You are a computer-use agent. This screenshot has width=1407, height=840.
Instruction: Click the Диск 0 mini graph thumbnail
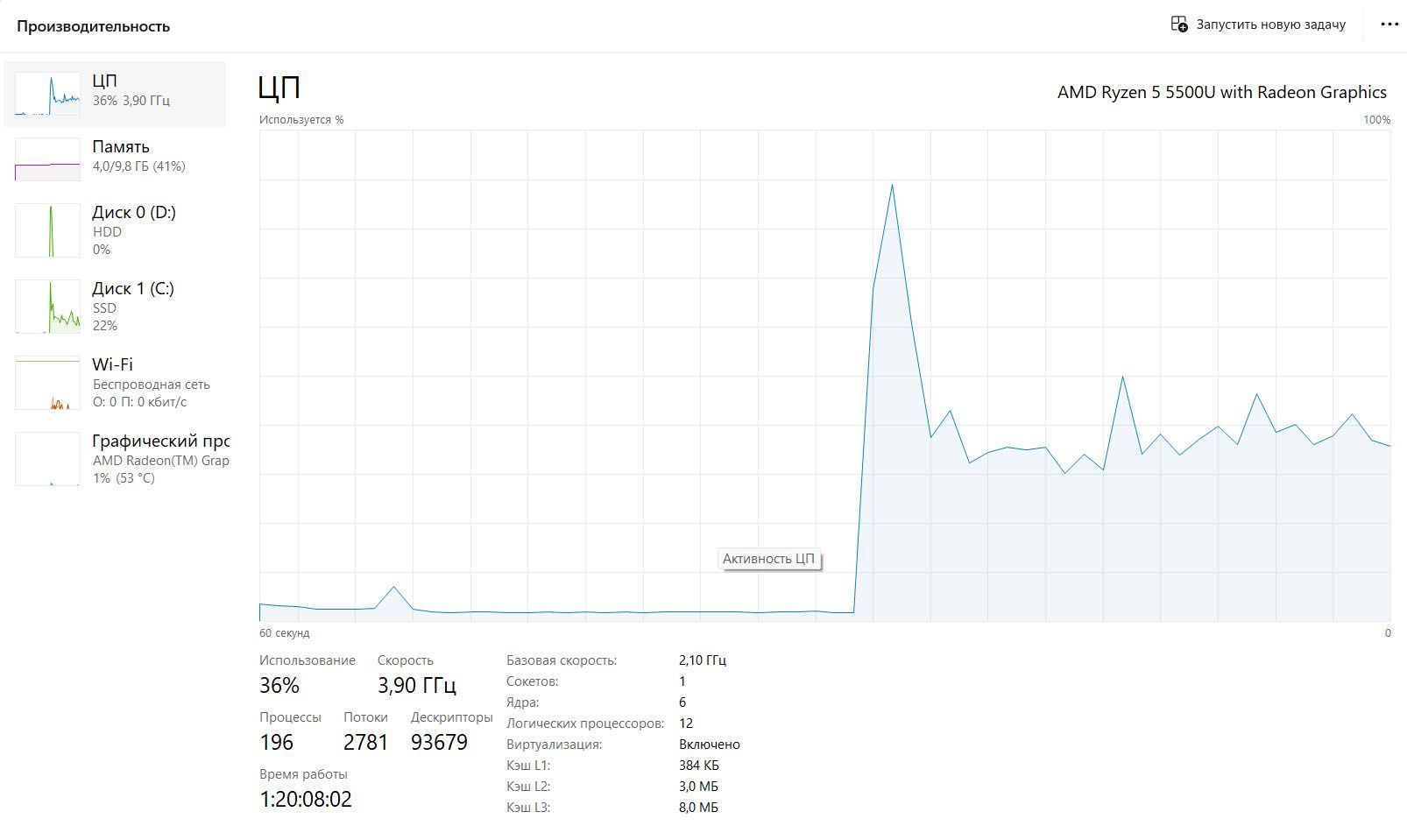[x=47, y=230]
